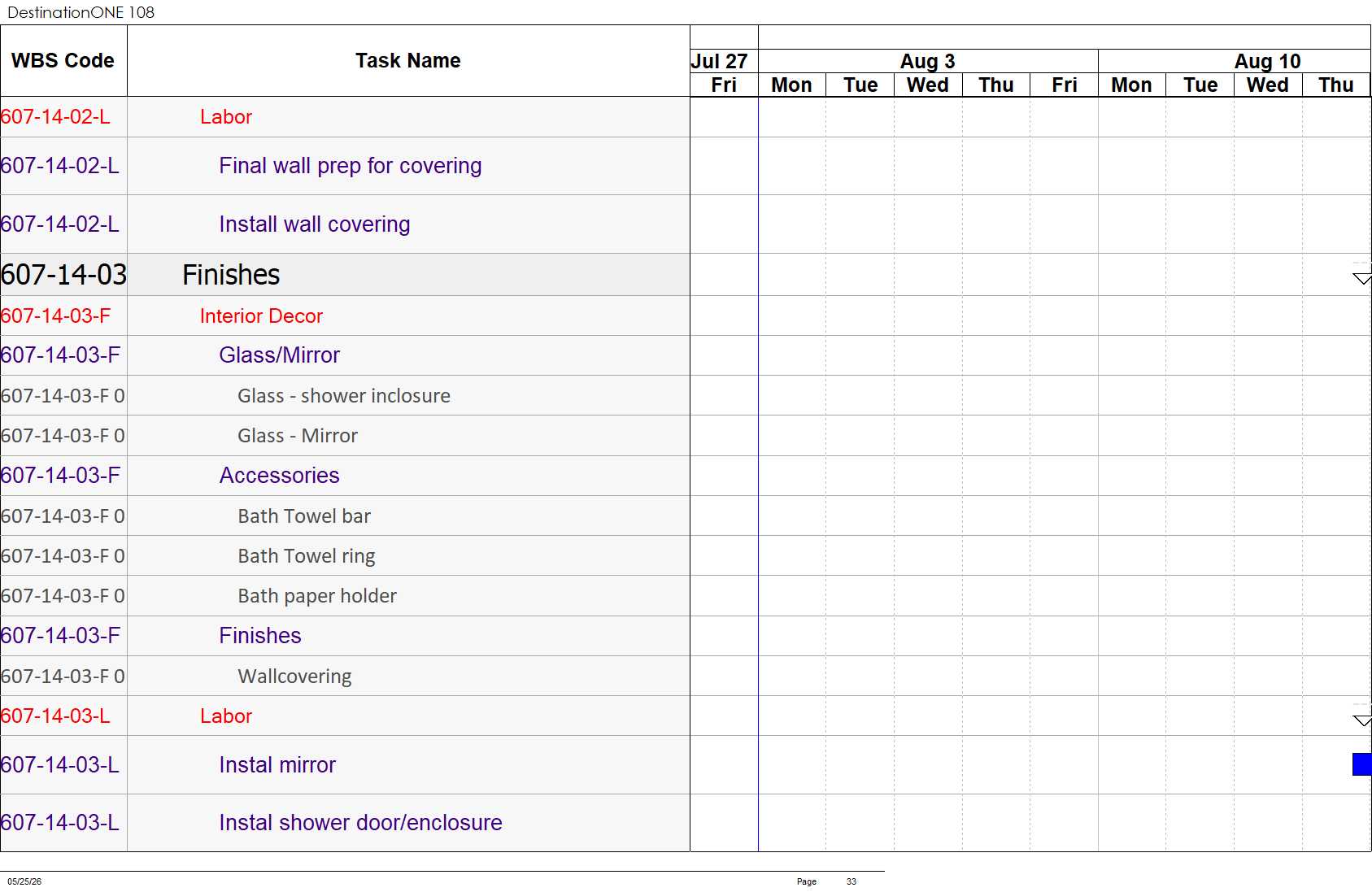Select the Finishes 607-14-03 summary task

pyautogui.click(x=231, y=275)
